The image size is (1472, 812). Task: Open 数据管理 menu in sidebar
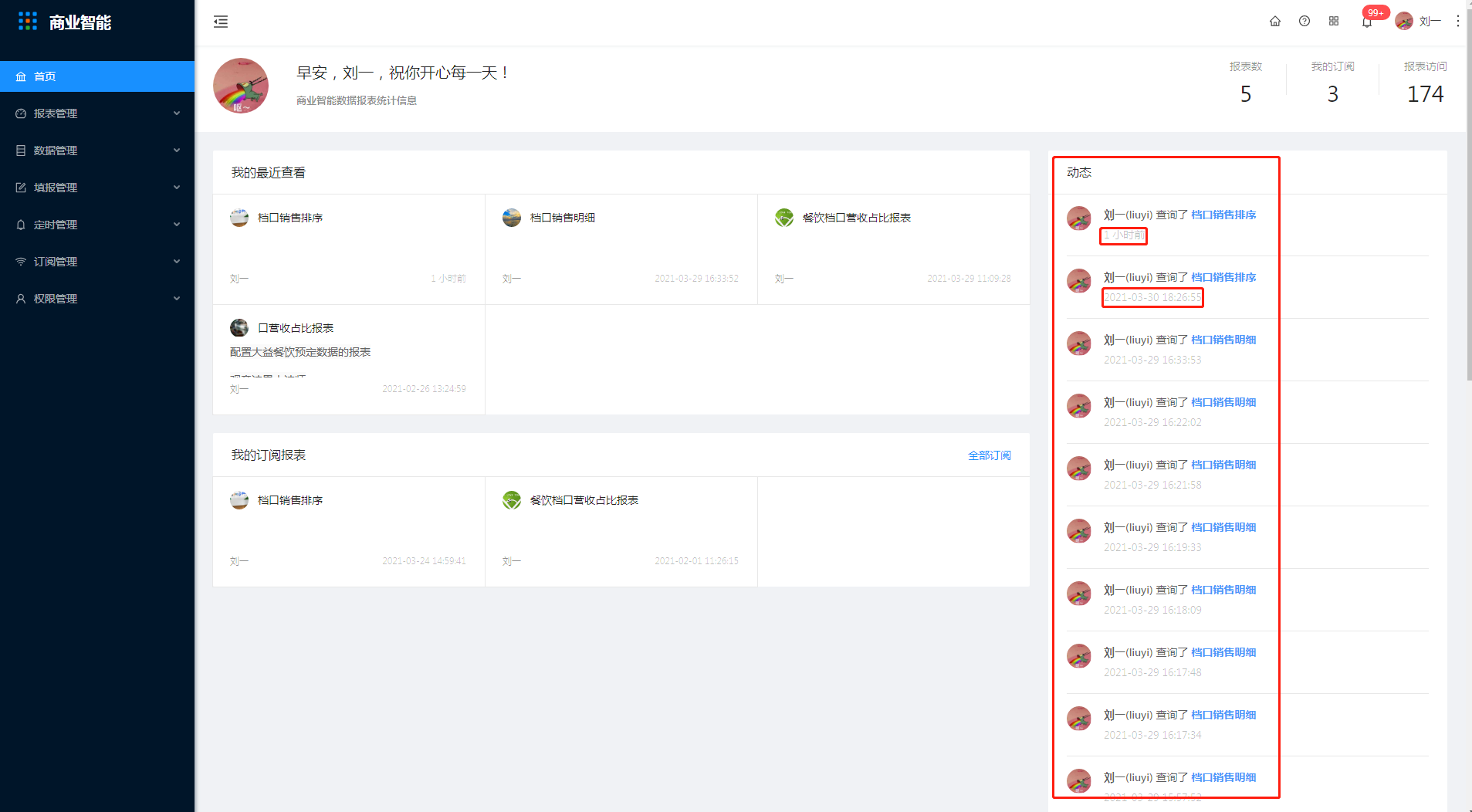click(97, 151)
